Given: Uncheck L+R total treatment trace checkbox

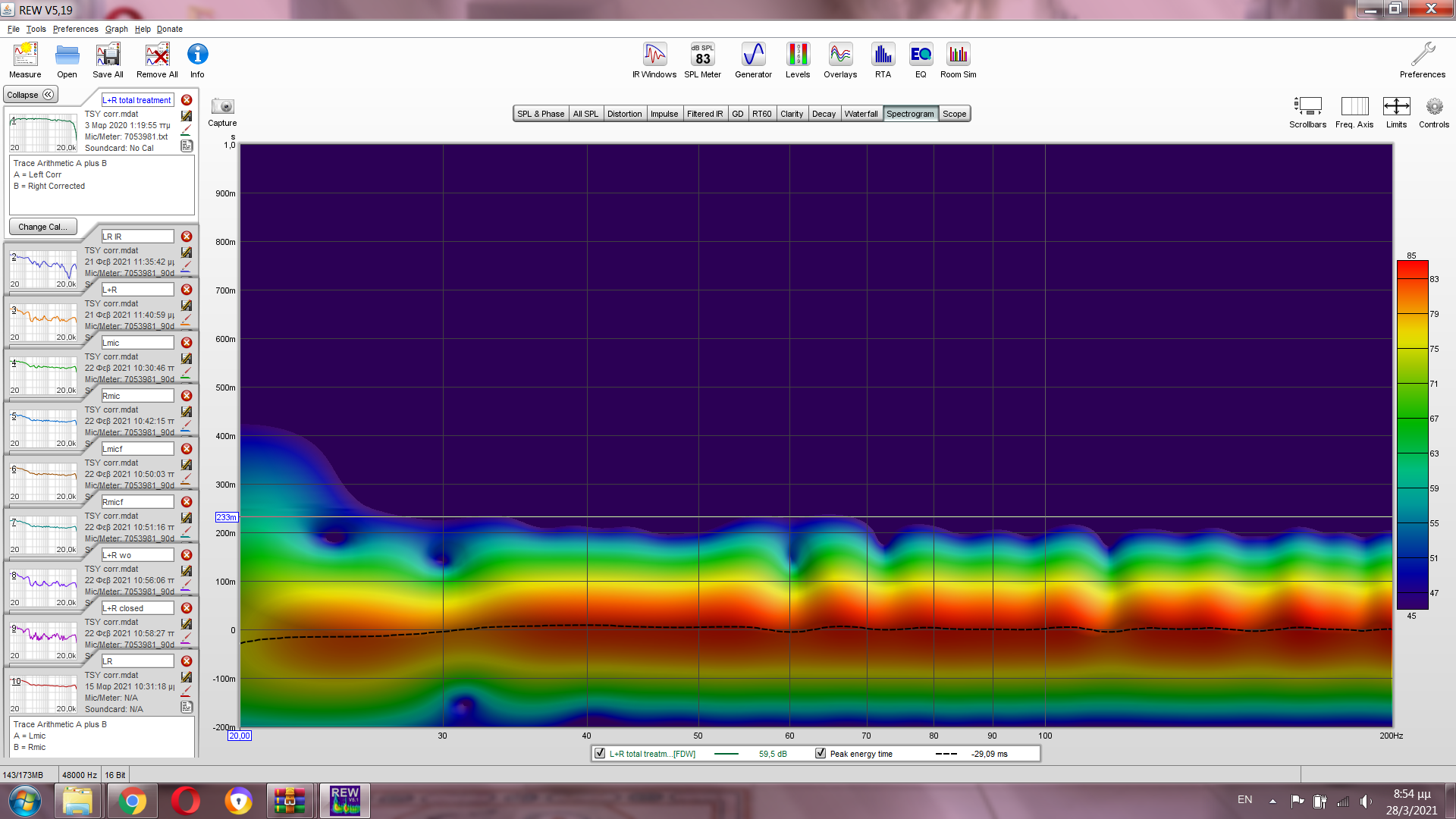Looking at the screenshot, I should [600, 754].
